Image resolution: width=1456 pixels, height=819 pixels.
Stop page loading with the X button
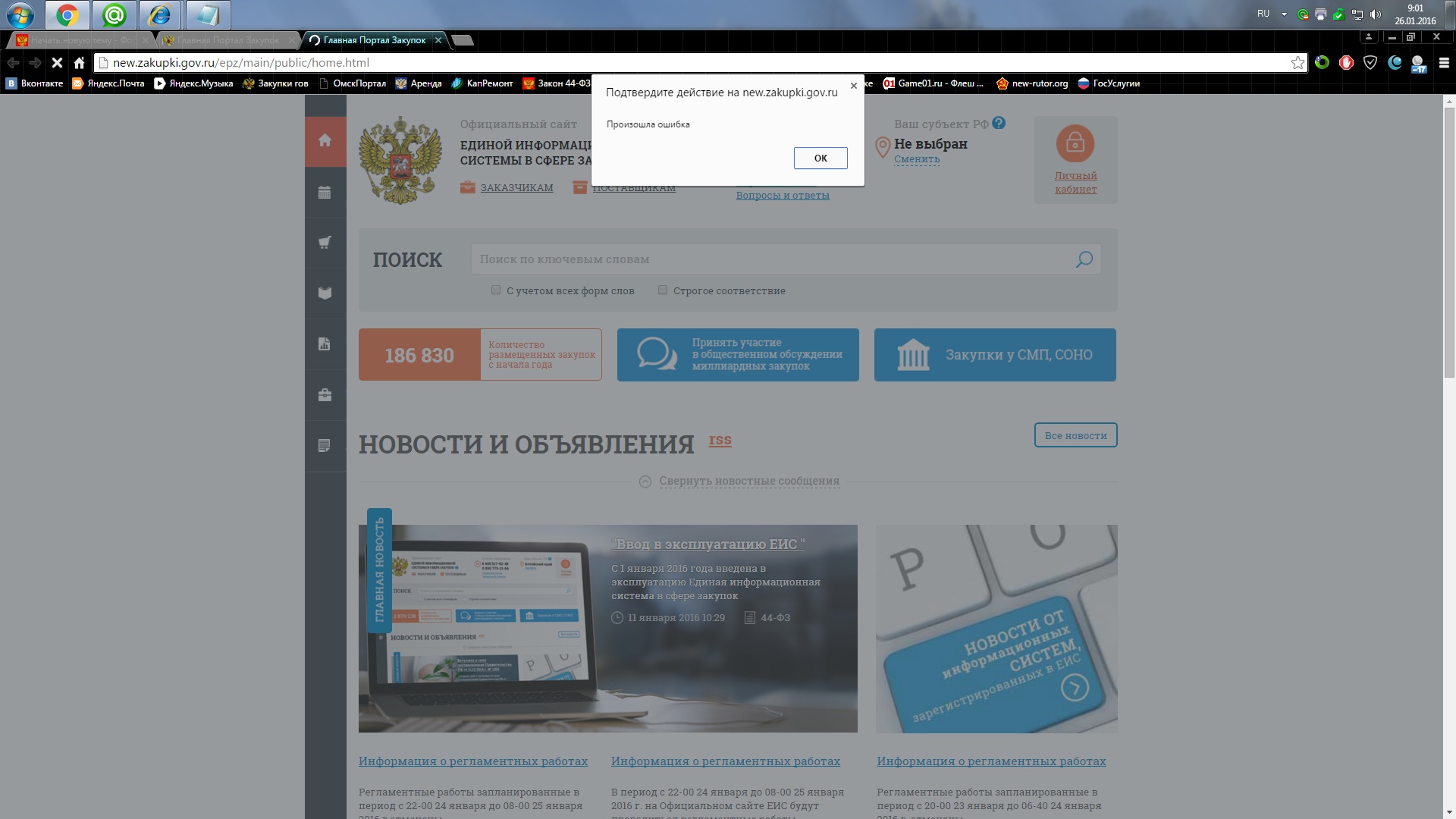57,63
